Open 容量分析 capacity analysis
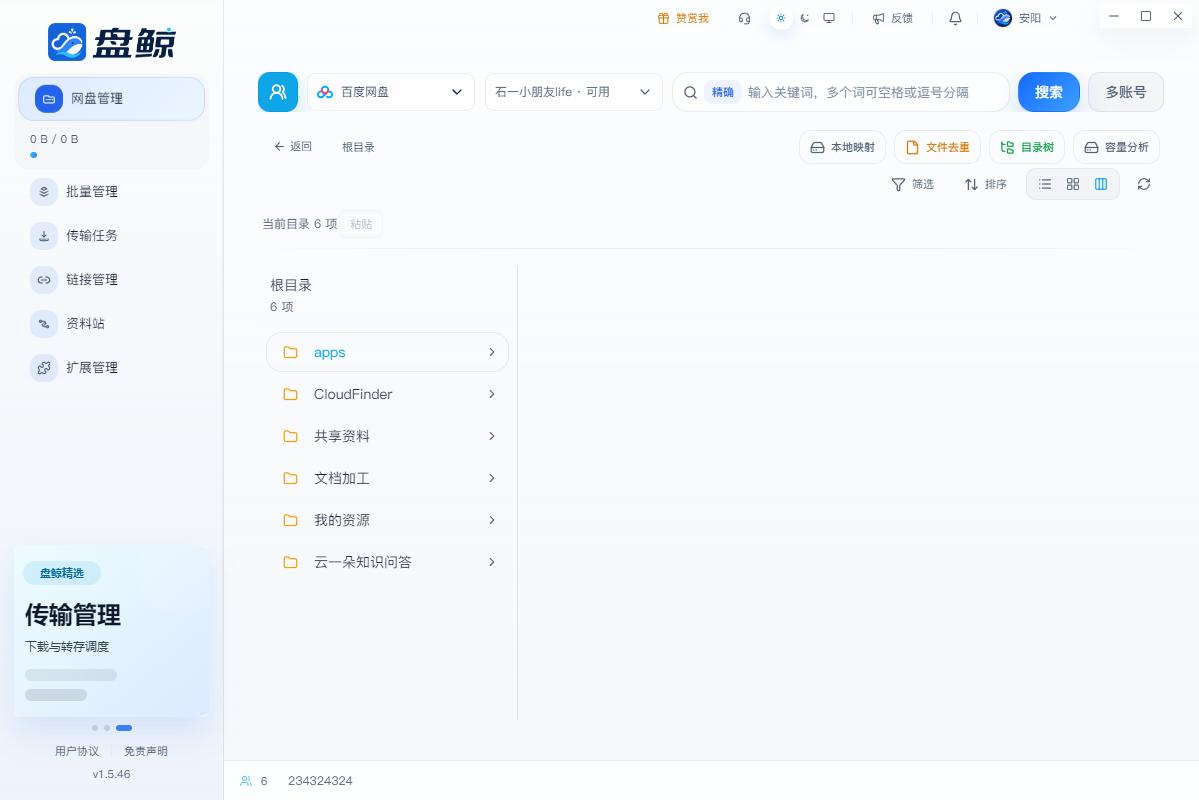 coord(1116,147)
